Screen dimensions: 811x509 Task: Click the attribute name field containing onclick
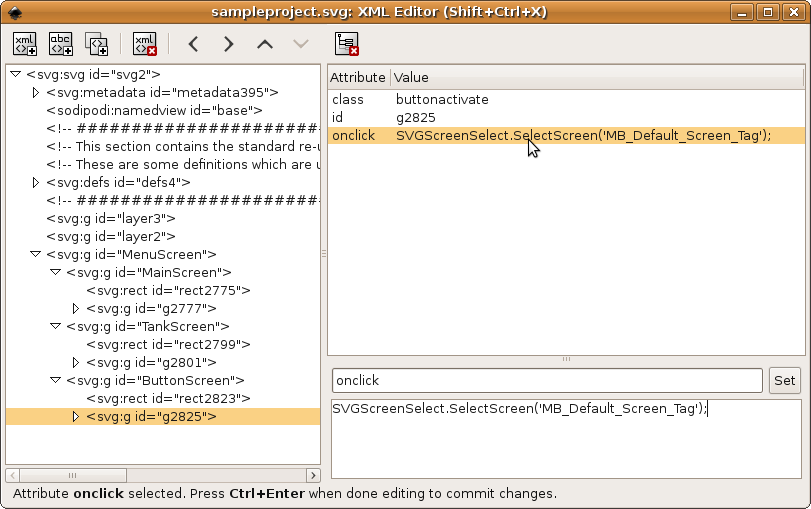pos(546,381)
